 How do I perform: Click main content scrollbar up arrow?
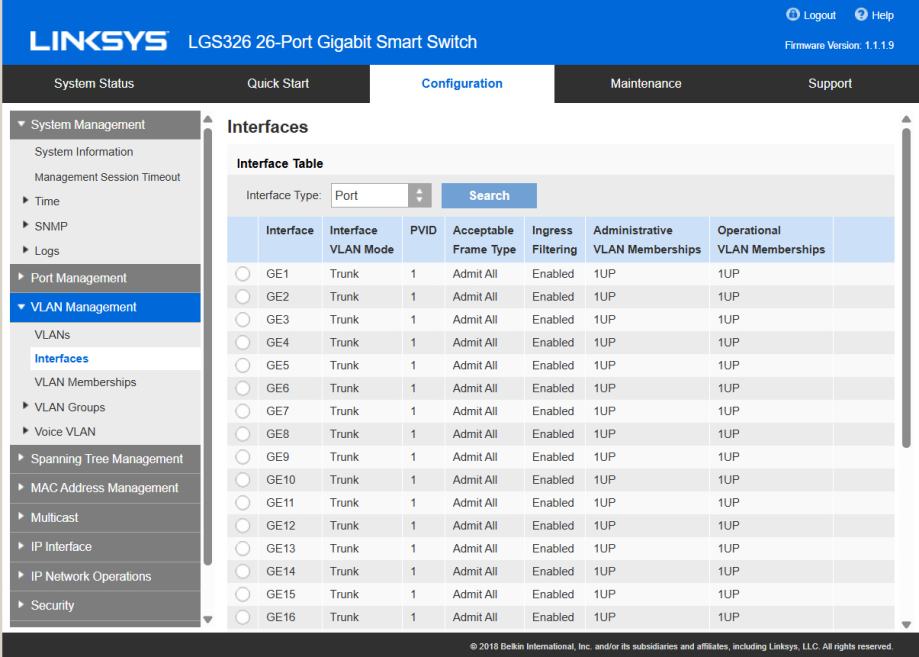[x=906, y=119]
